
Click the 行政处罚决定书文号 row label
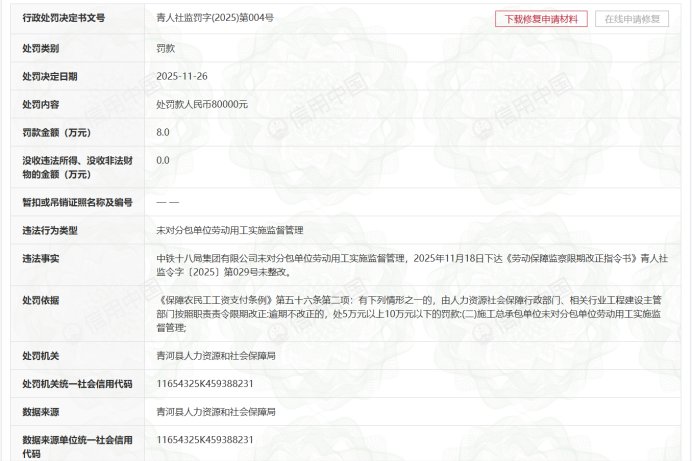(x=64, y=19)
